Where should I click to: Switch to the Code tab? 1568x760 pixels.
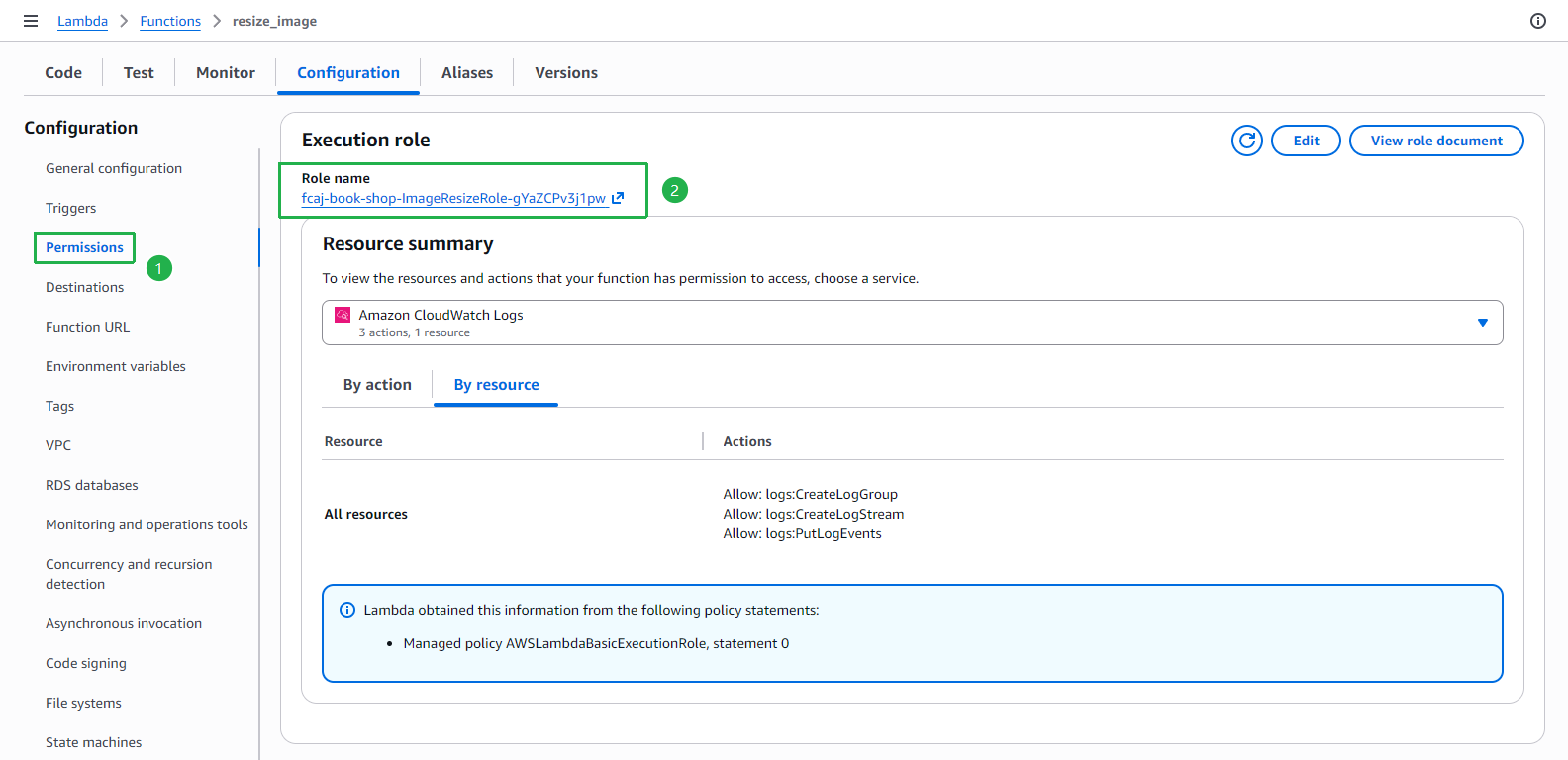click(63, 73)
